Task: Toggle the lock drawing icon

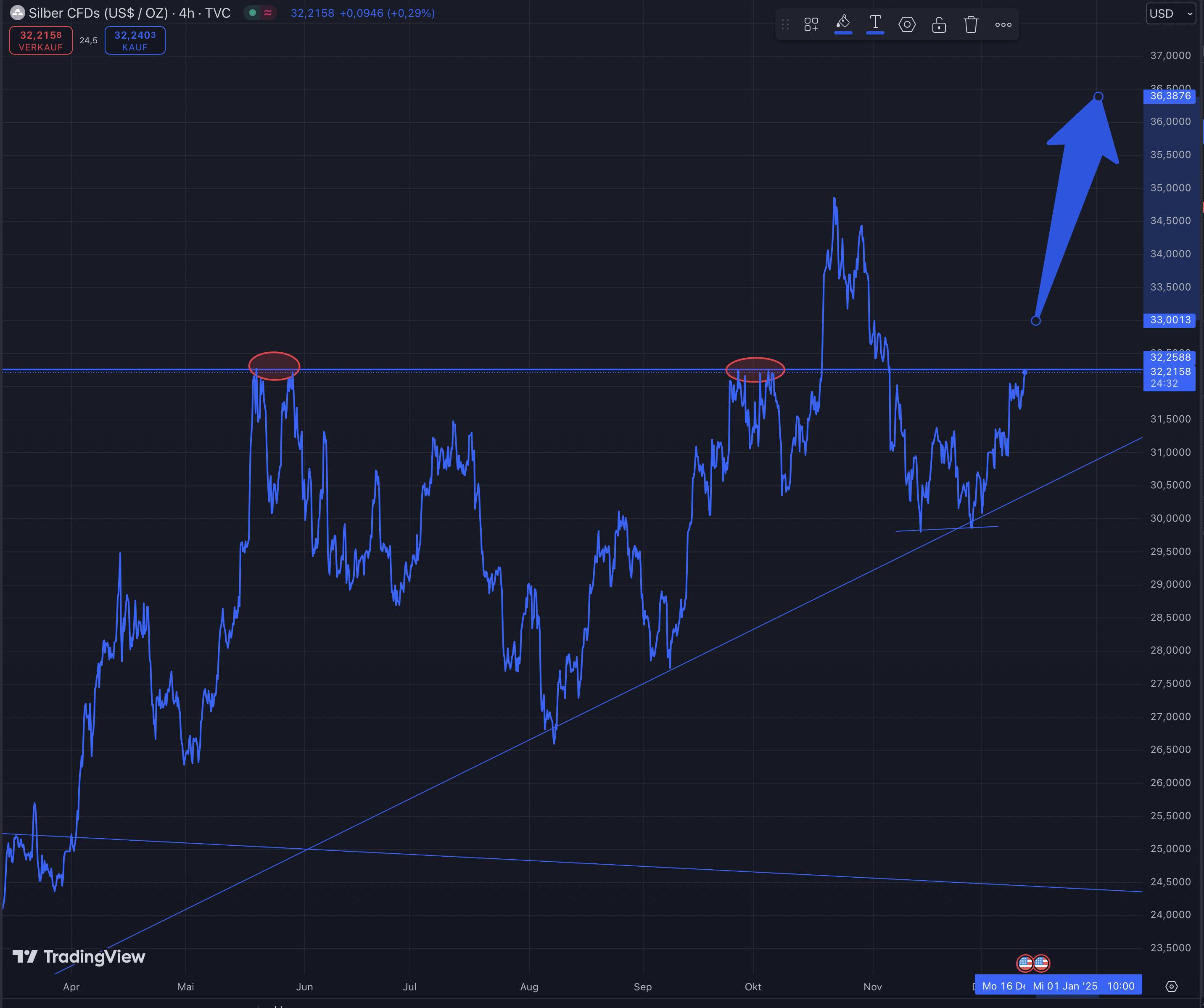Action: click(x=939, y=25)
